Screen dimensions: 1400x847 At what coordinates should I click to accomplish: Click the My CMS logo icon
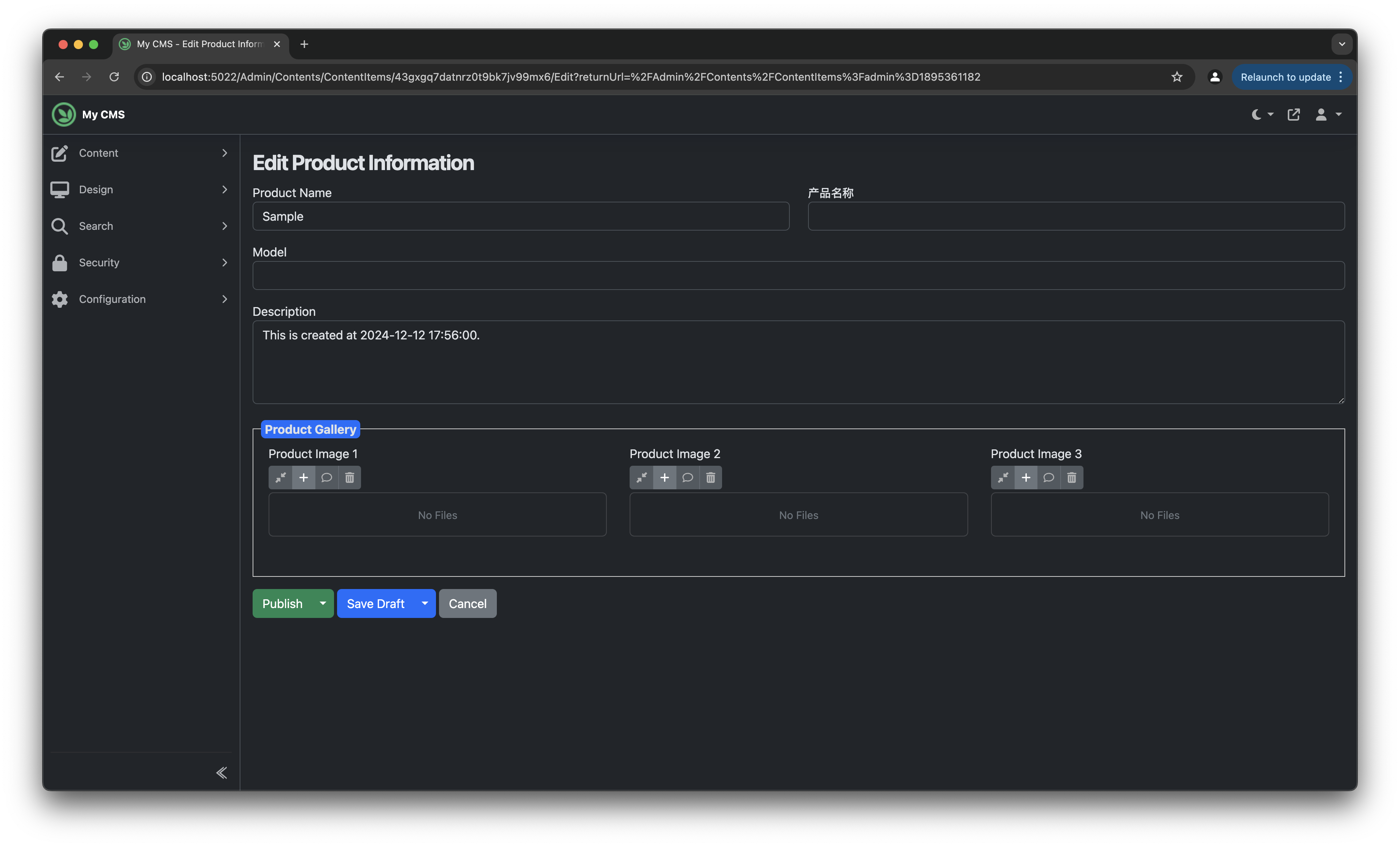(64, 114)
